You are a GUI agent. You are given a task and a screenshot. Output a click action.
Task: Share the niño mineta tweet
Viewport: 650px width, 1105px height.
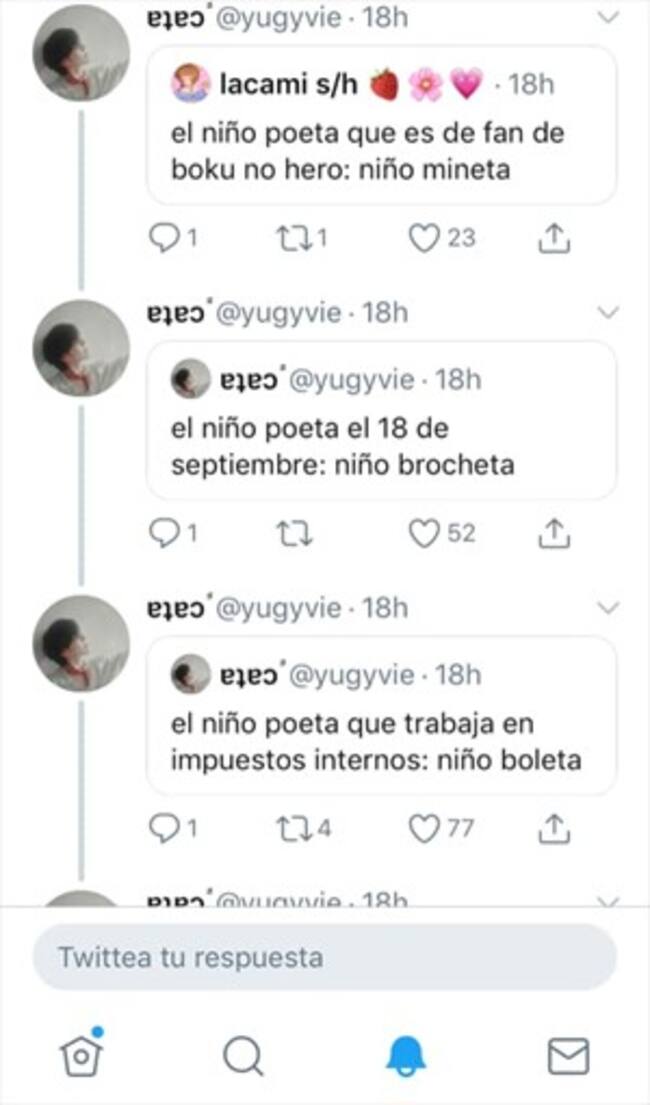[x=553, y=239]
